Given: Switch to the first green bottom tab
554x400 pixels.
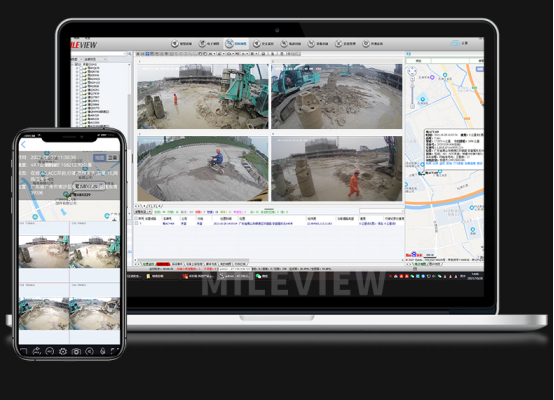Looking at the screenshot, I should point(148,264).
